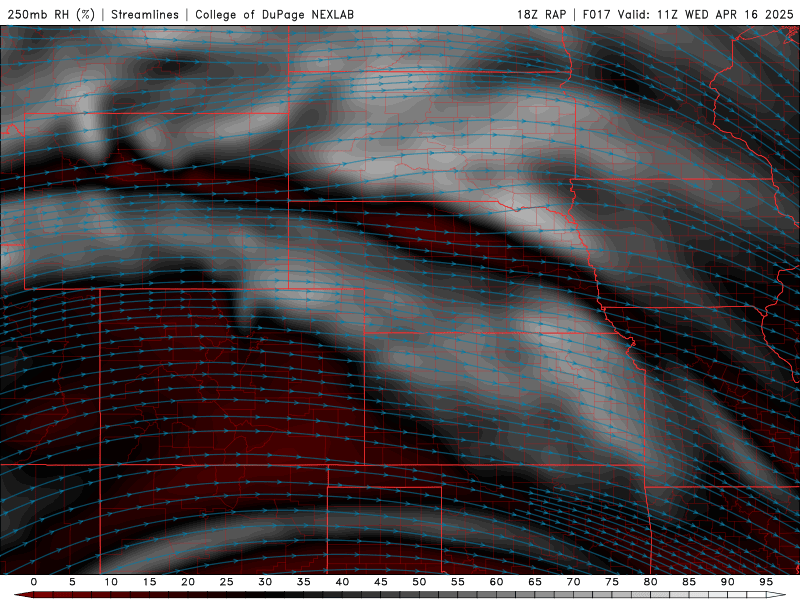Click the 'F017' forecast hour text
Viewport: 800px width, 600px height.
596,14
